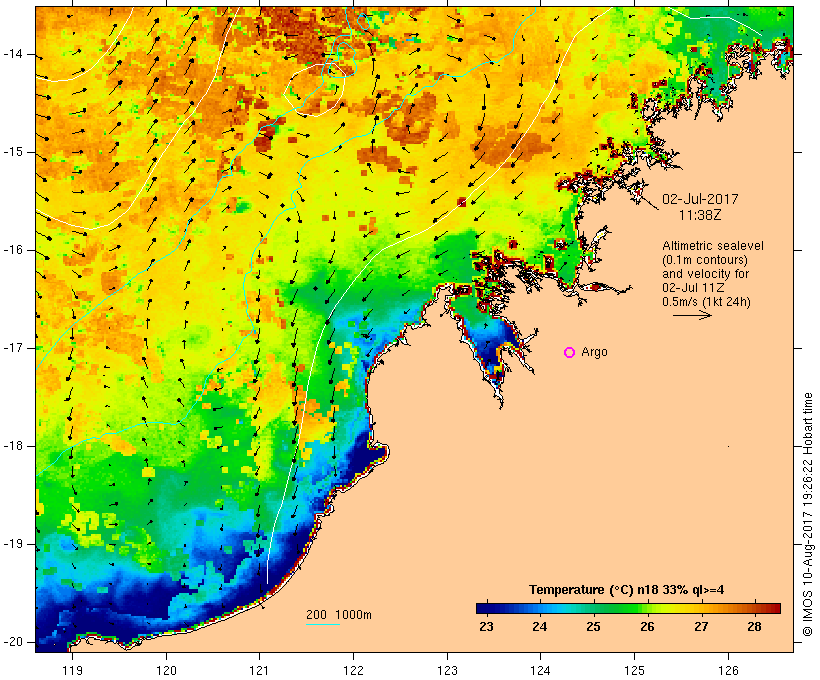Click the colorbar tick label '28'
The width and height of the screenshot is (820, 680).
coord(754,627)
